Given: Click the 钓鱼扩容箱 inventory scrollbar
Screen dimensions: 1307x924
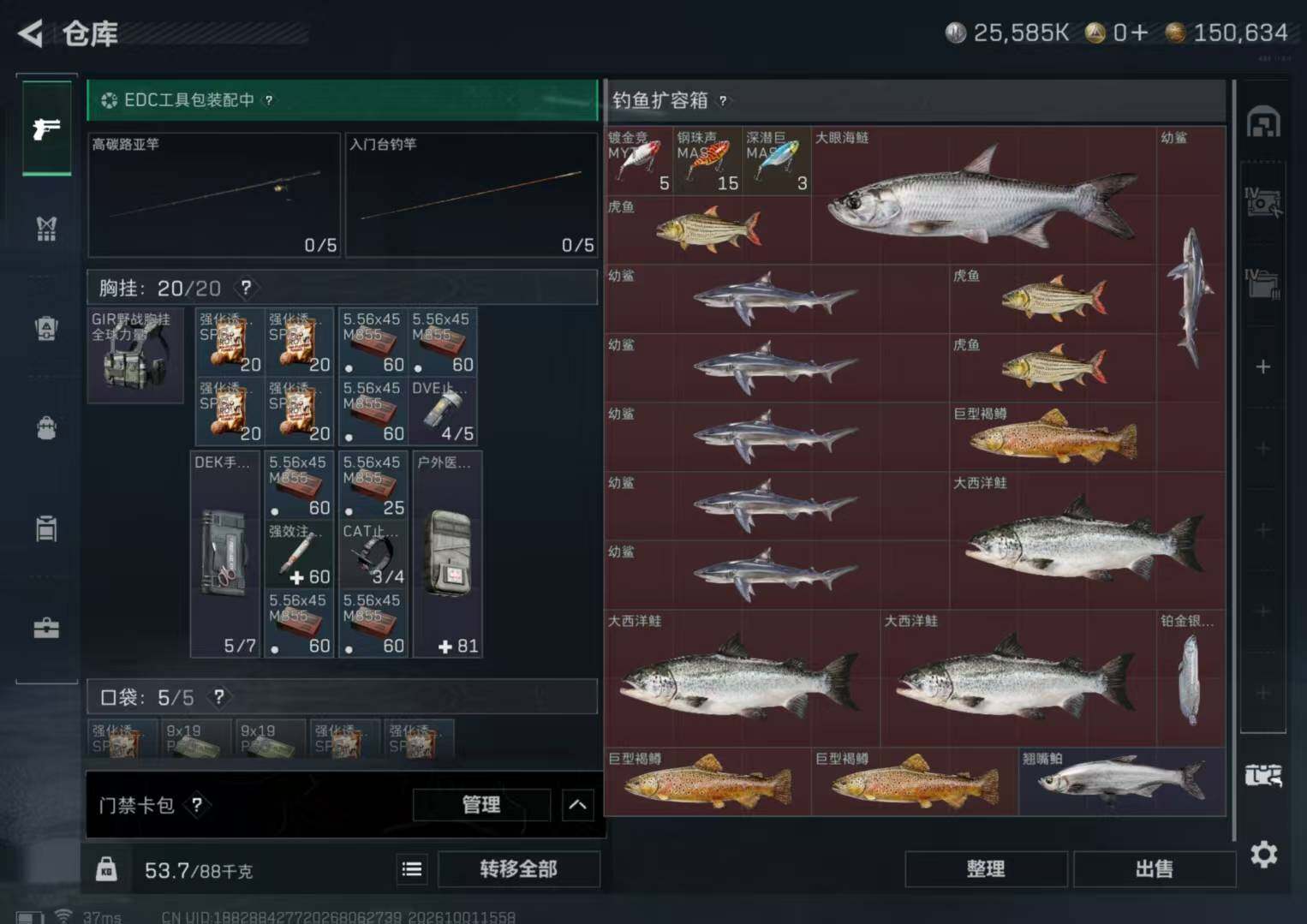Looking at the screenshot, I should point(1233,461).
